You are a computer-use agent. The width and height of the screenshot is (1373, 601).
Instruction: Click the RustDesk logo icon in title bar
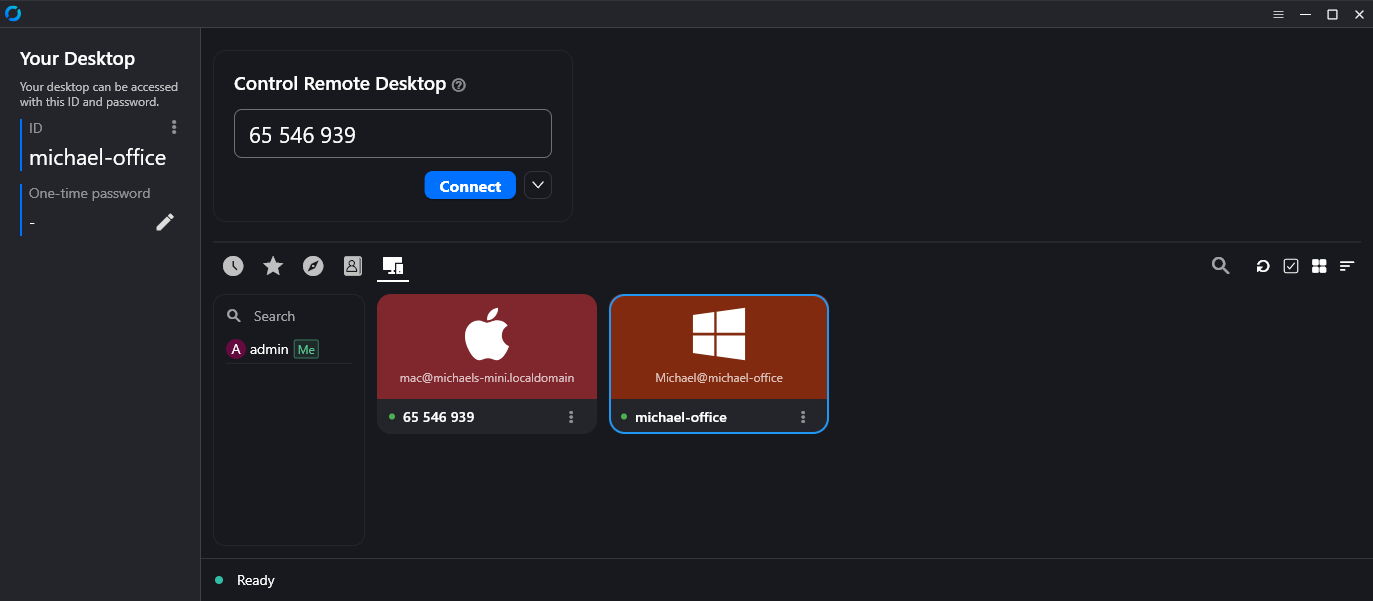tap(13, 13)
